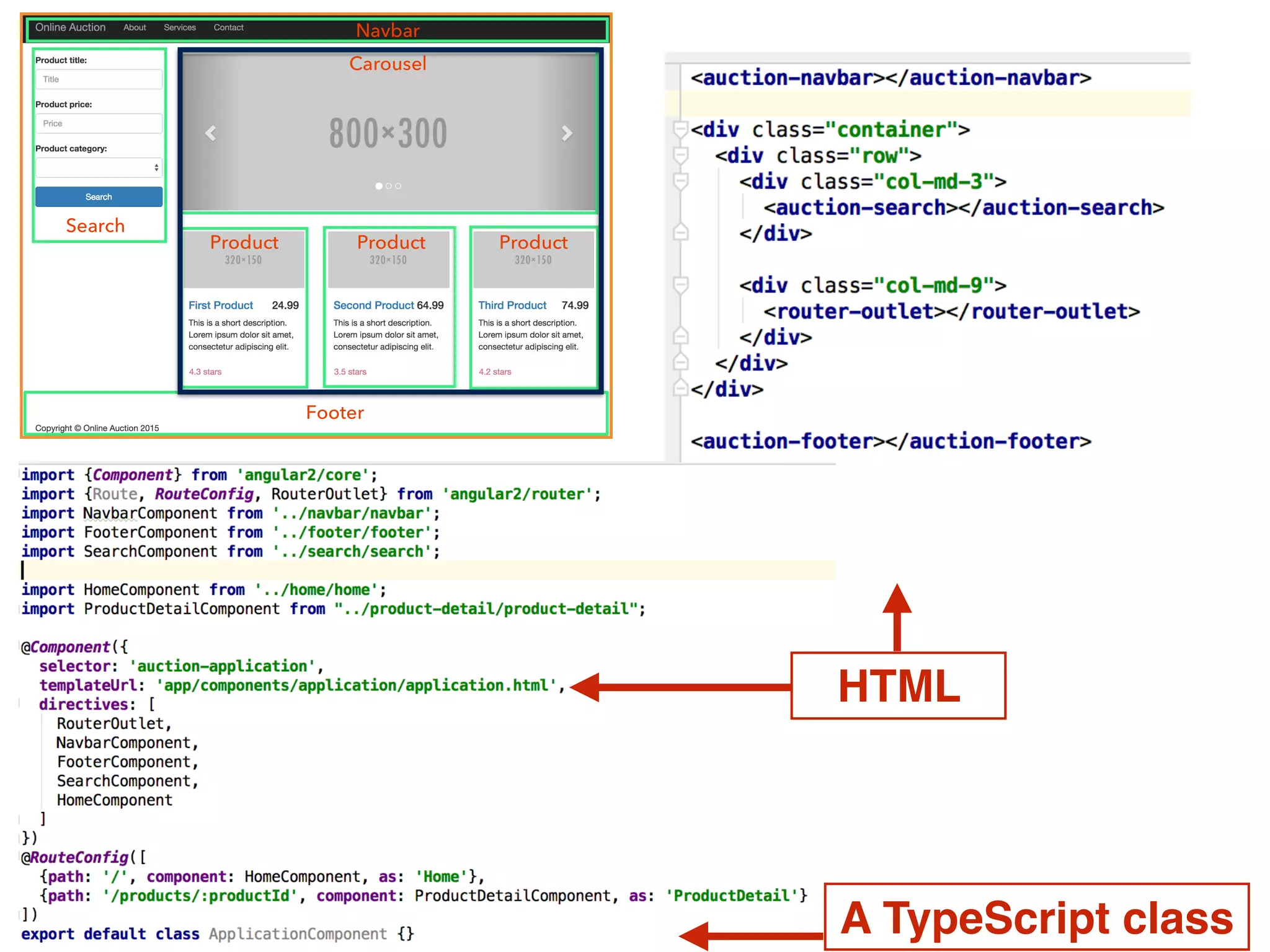
Task: Select the third carousel indicator dot
Action: click(x=398, y=186)
